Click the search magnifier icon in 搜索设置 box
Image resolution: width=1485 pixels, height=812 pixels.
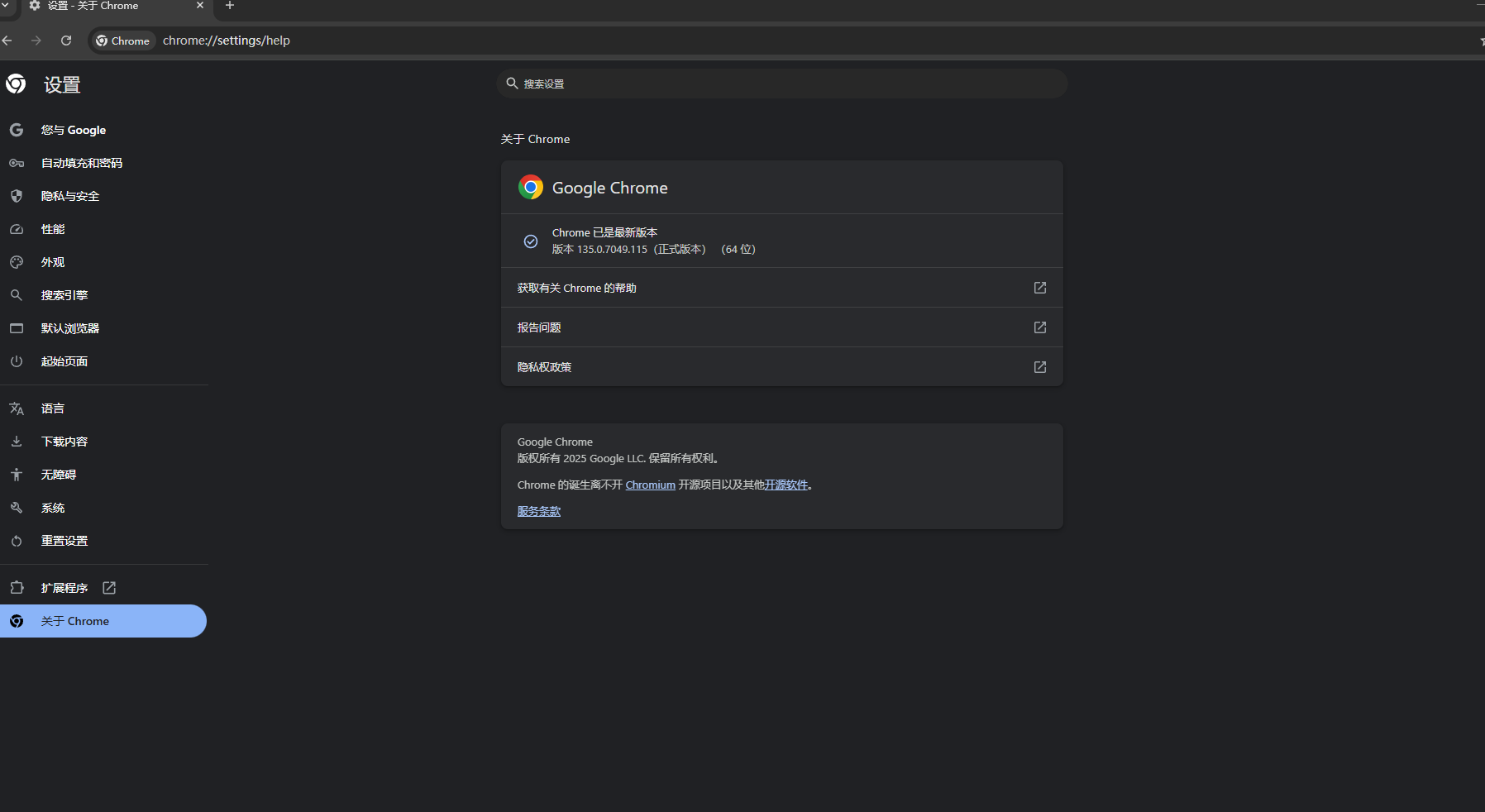(512, 84)
